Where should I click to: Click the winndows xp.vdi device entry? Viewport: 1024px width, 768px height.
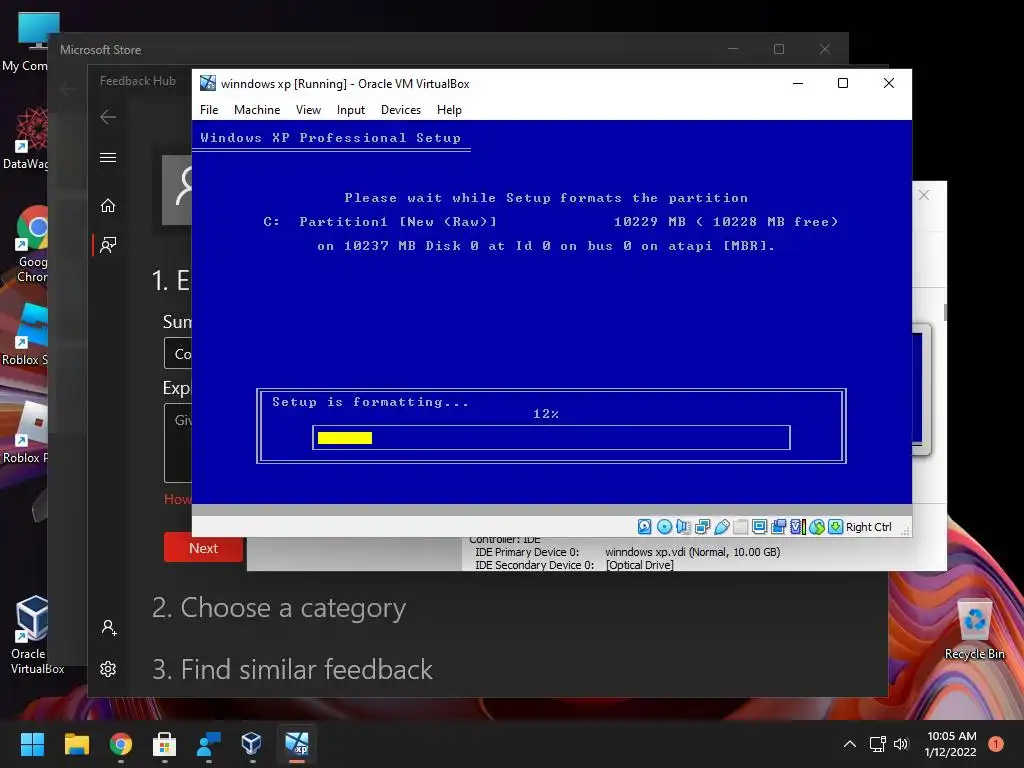[692, 552]
